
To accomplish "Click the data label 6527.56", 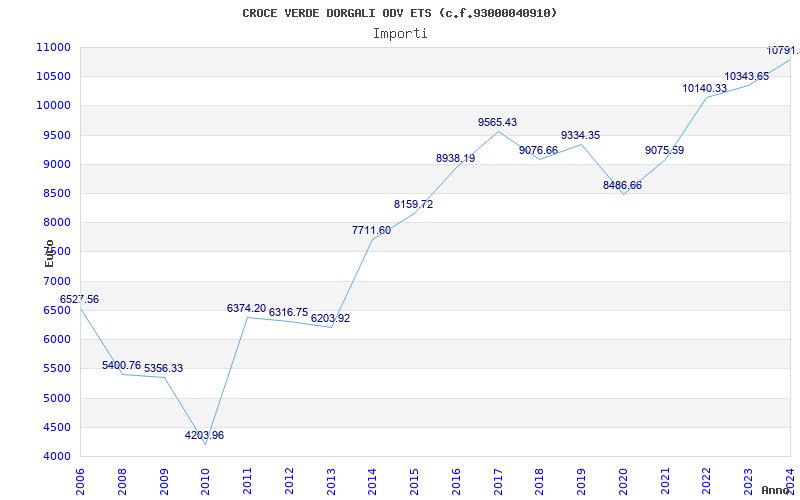I will point(80,299).
